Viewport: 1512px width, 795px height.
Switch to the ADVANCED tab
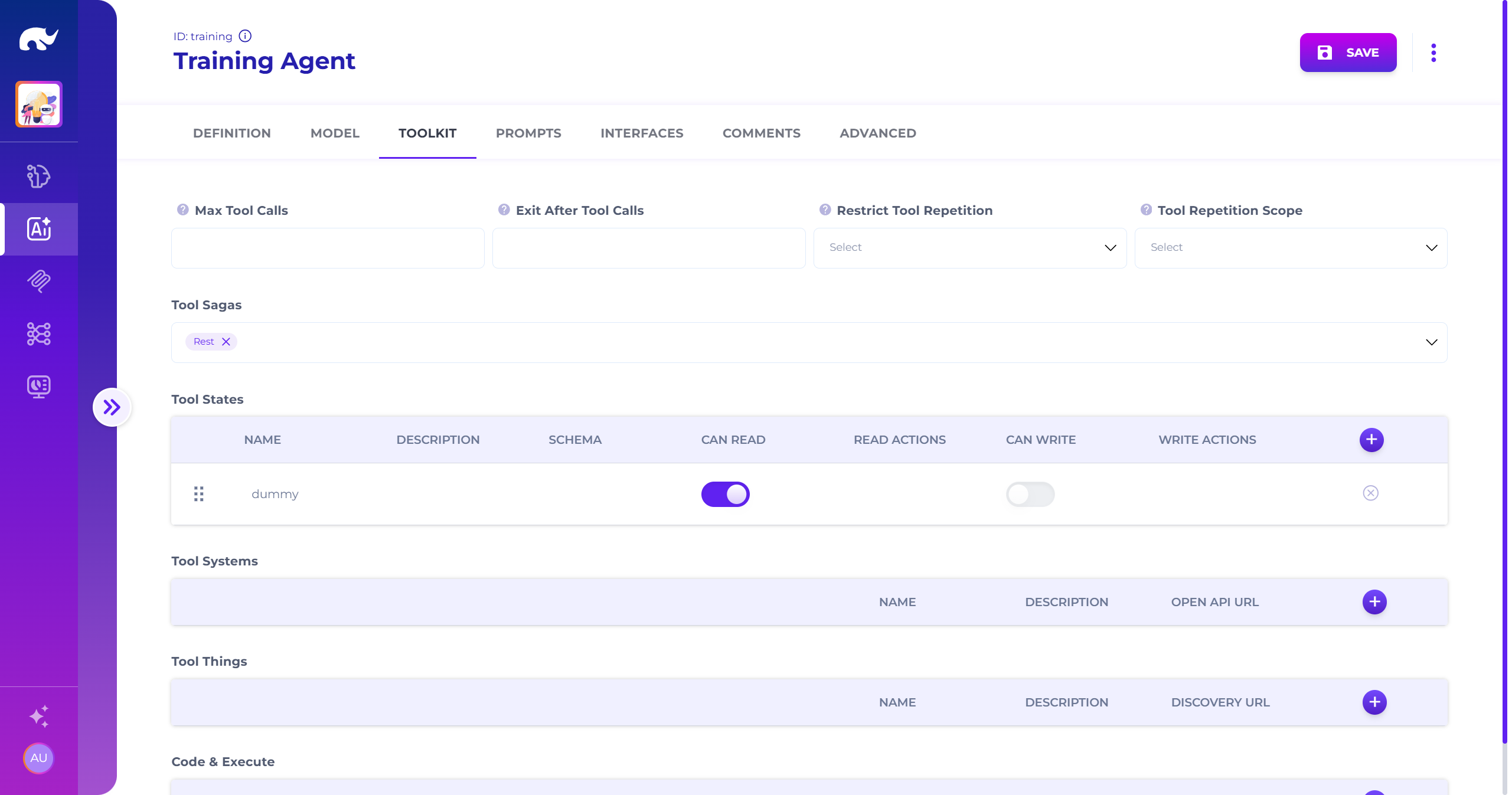click(x=877, y=133)
